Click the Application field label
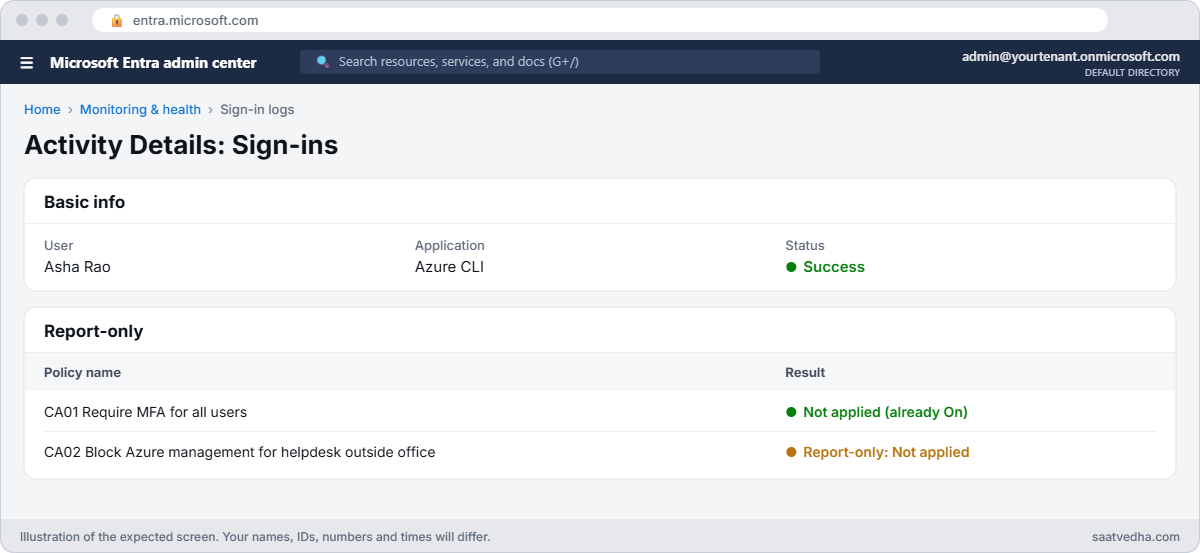 (450, 245)
